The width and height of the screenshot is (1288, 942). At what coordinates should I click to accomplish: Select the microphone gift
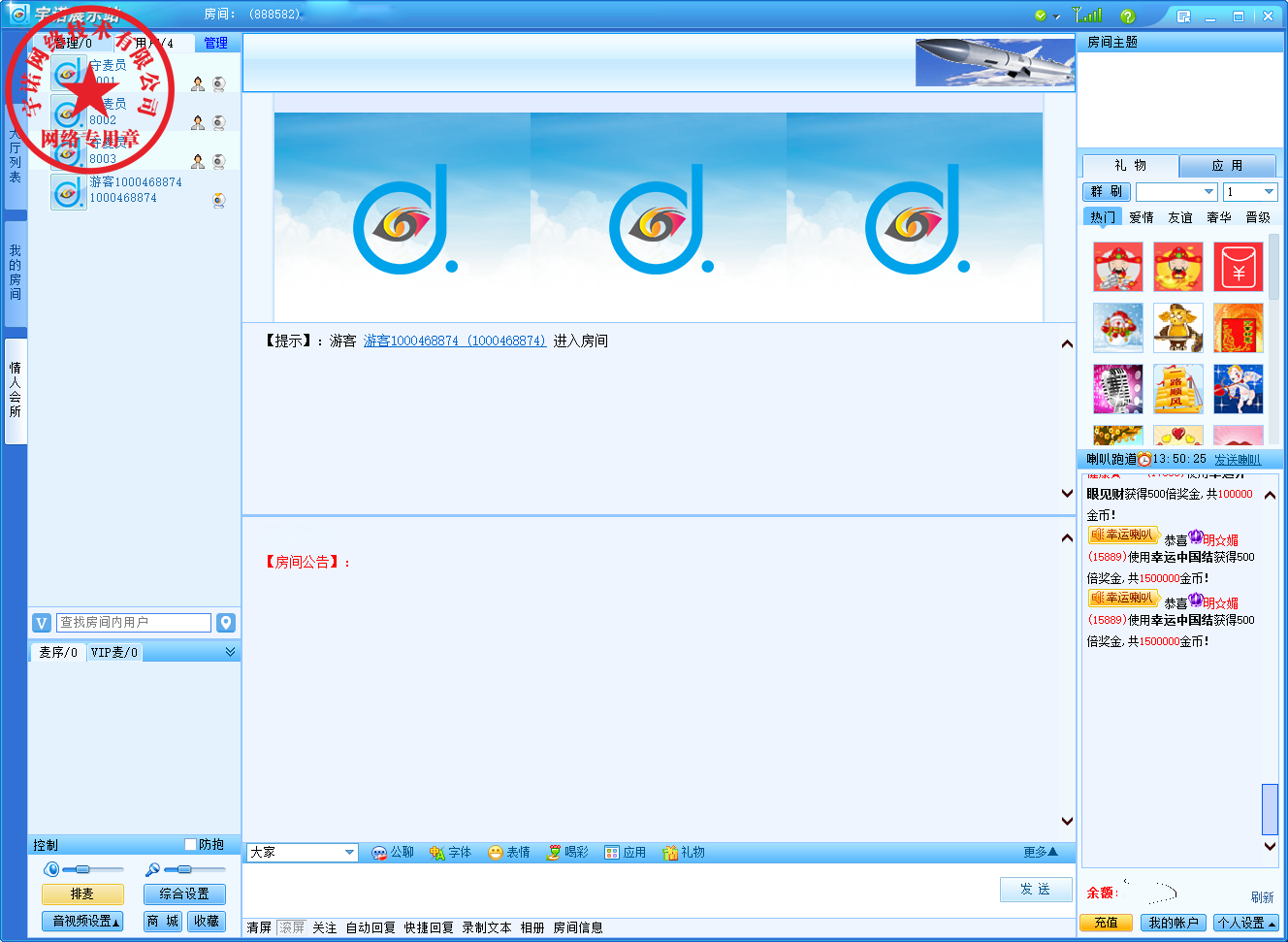(x=1118, y=388)
